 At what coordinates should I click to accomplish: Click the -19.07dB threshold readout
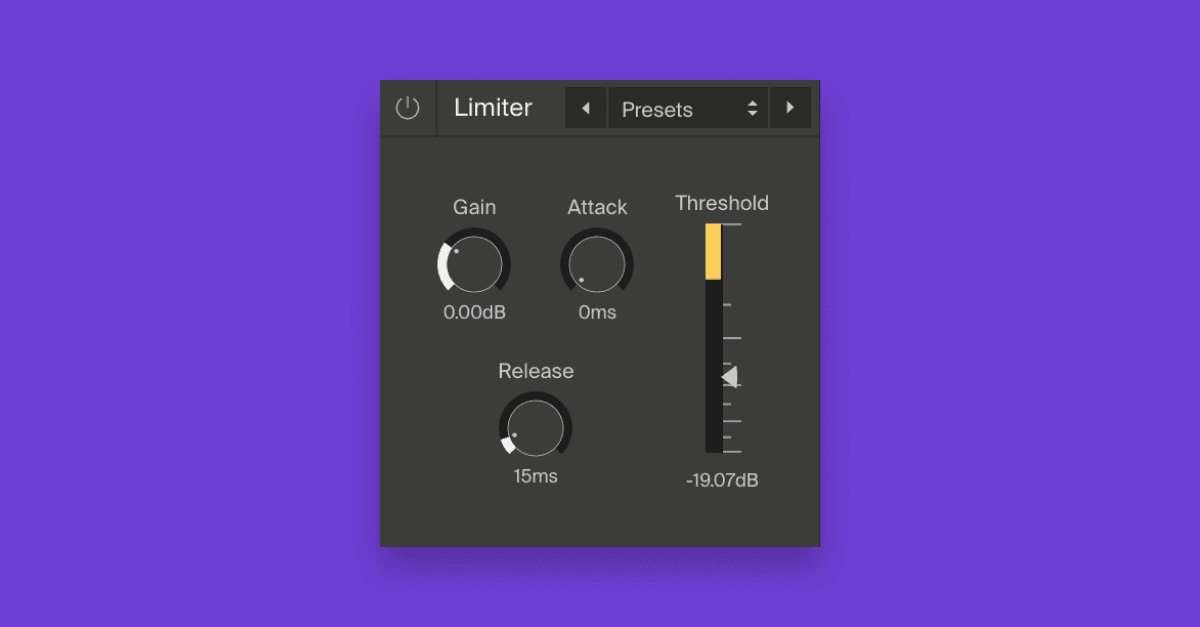click(722, 480)
